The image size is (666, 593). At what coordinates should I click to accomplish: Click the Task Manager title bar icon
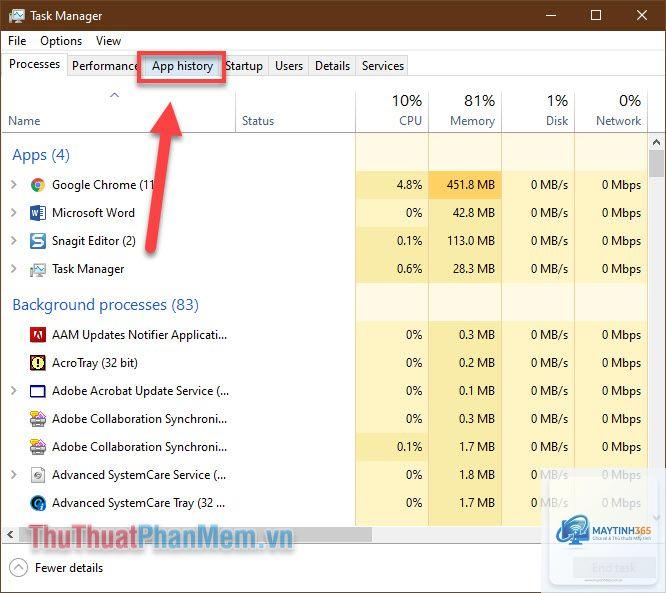click(17, 16)
